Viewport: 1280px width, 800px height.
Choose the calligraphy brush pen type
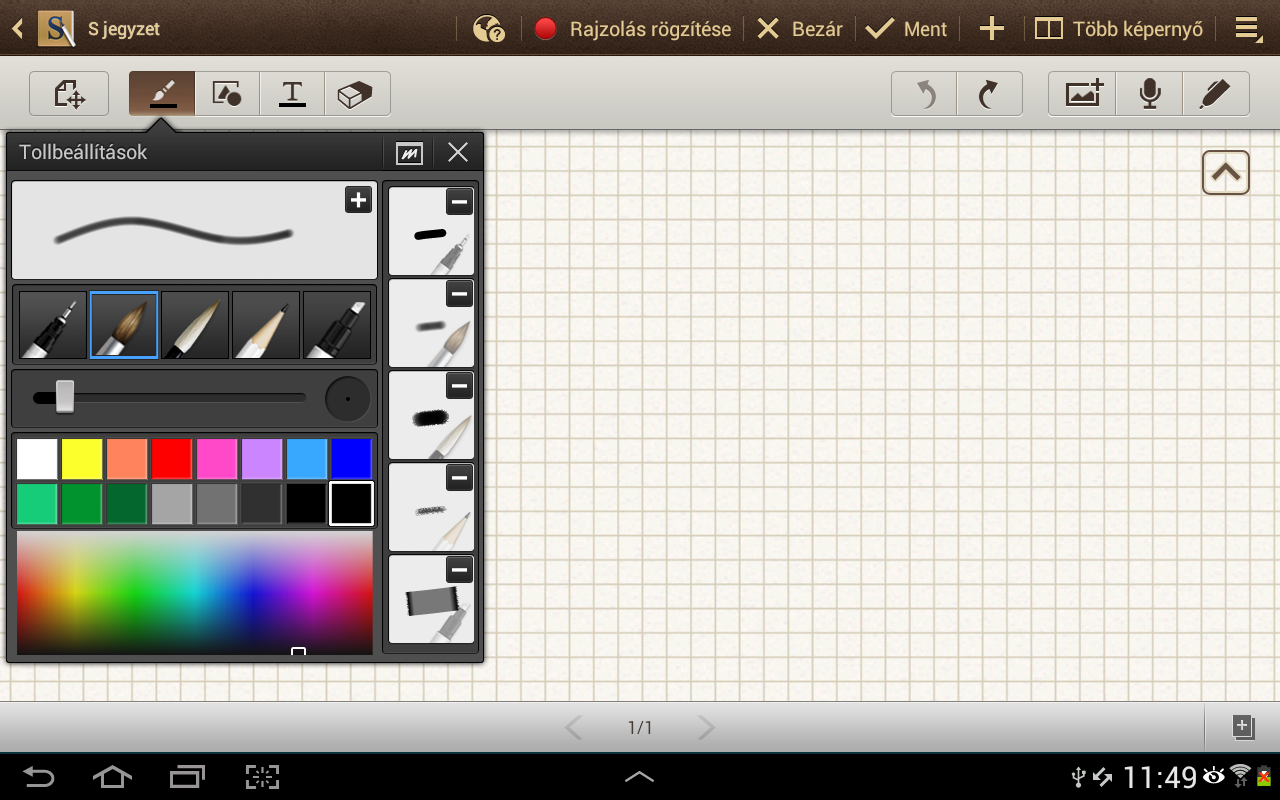[x=195, y=325]
